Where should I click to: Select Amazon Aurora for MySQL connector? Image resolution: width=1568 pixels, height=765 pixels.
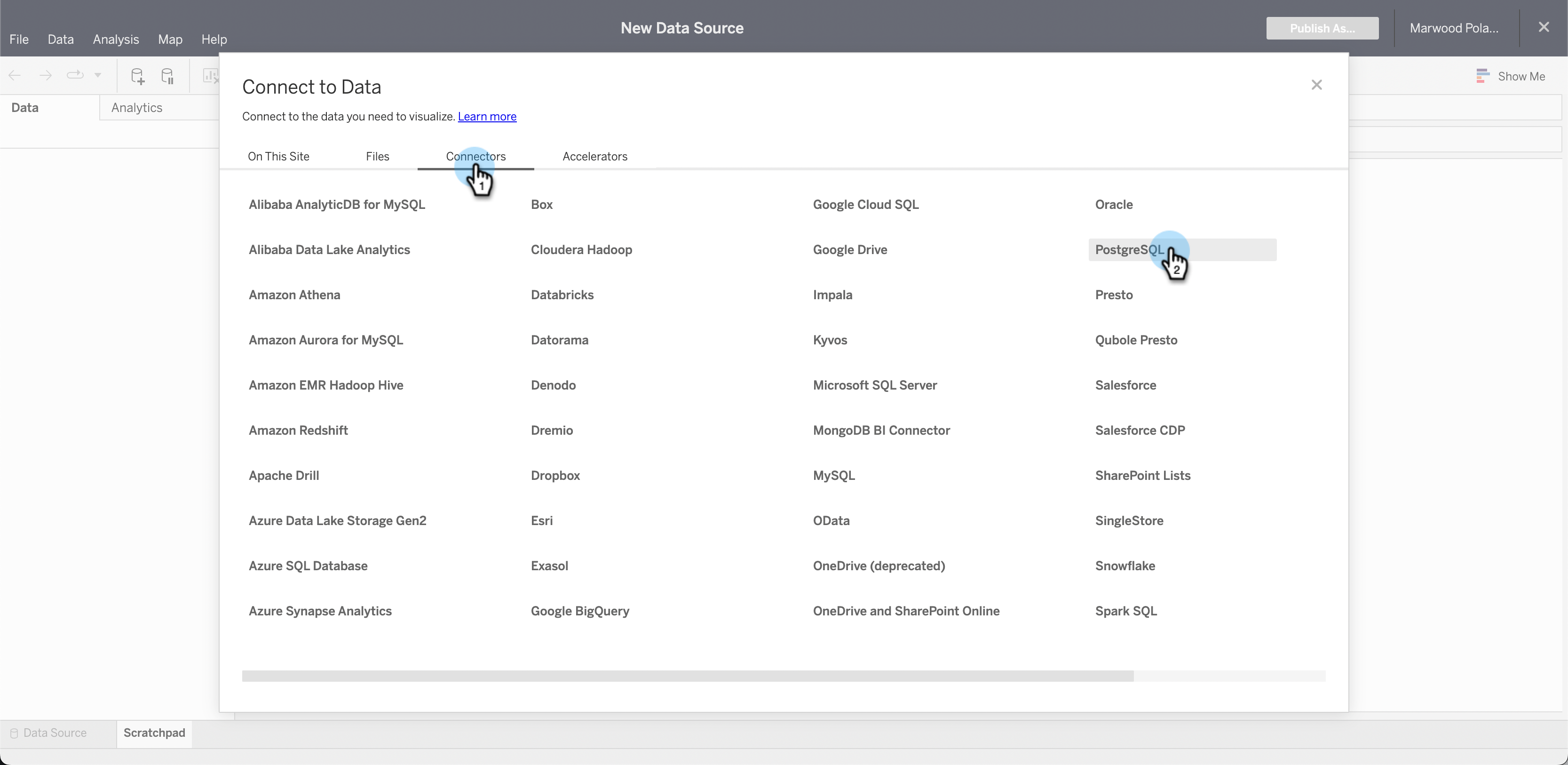(325, 340)
